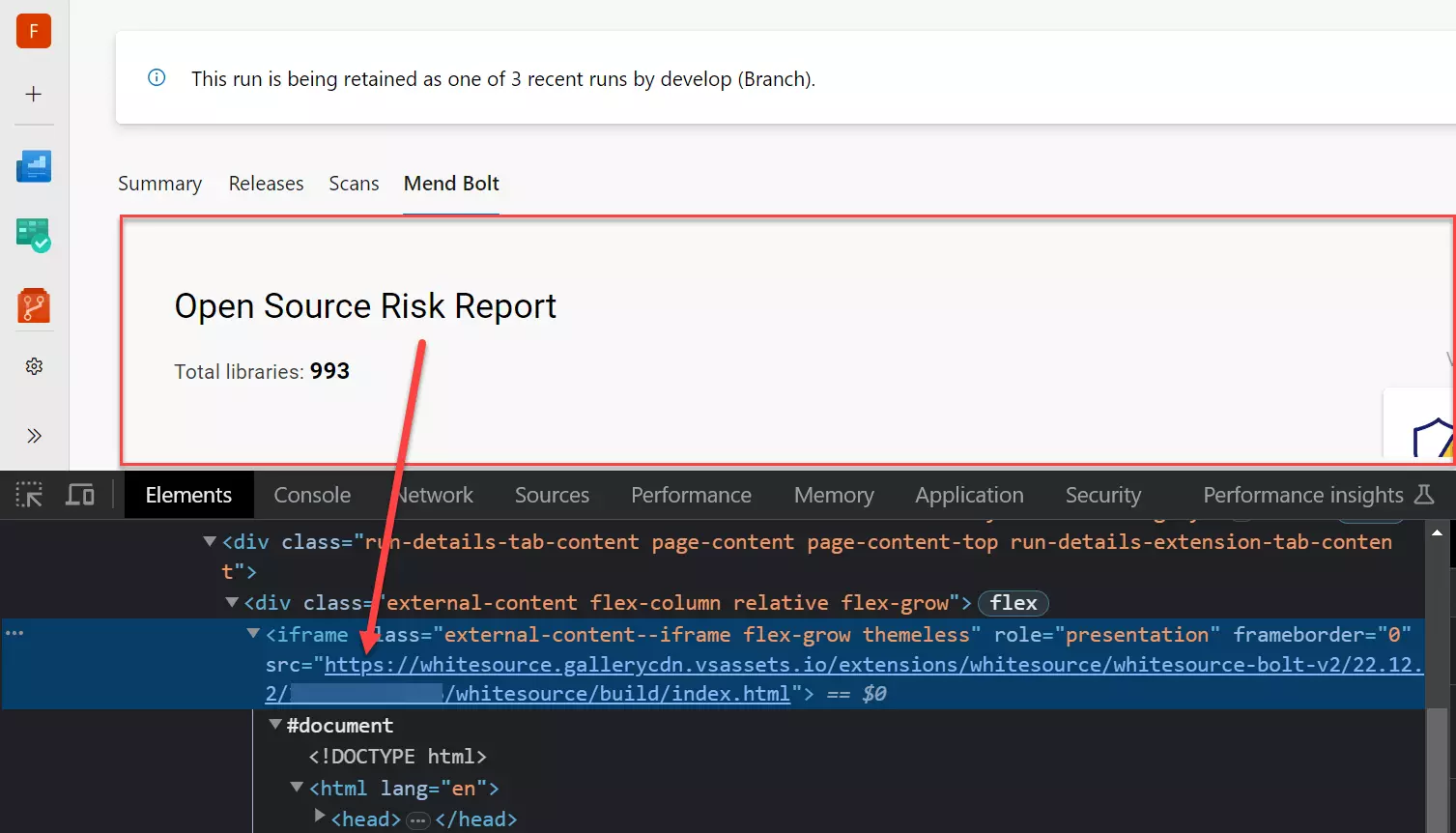Collapse the #document node
1456x833 pixels.
(275, 724)
